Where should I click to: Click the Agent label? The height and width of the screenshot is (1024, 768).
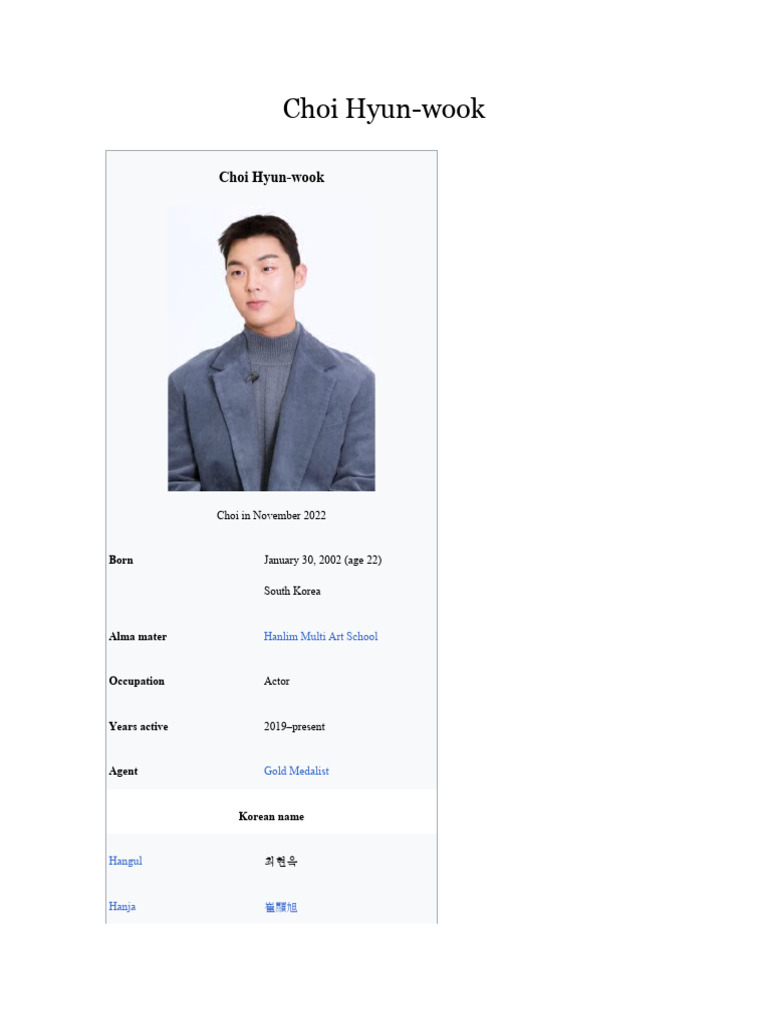point(123,771)
